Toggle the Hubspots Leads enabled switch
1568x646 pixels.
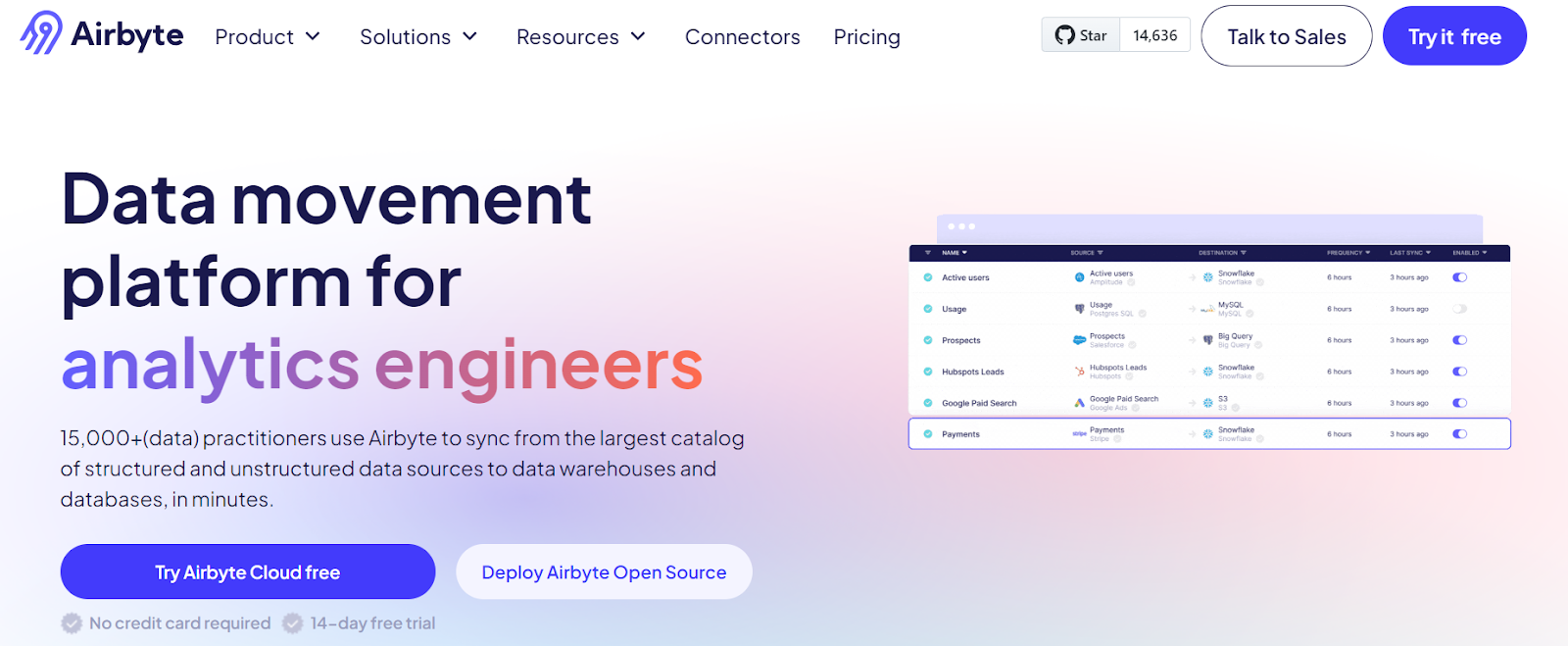(1460, 372)
